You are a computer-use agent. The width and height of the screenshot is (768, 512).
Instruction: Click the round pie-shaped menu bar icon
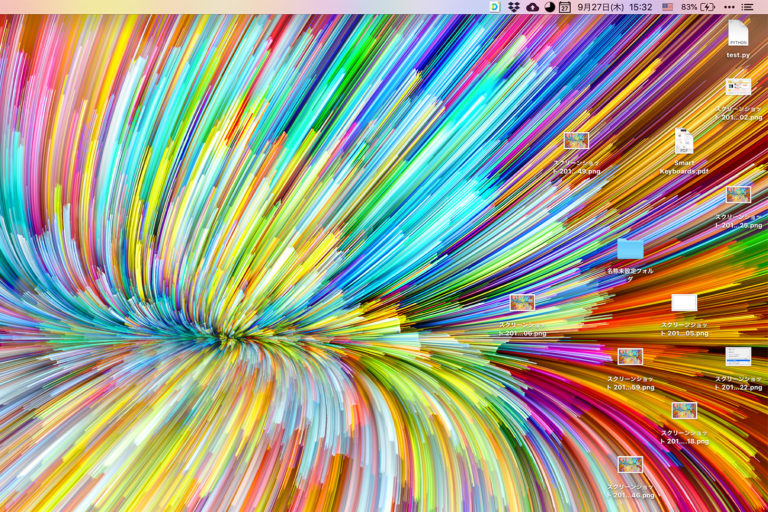549,7
